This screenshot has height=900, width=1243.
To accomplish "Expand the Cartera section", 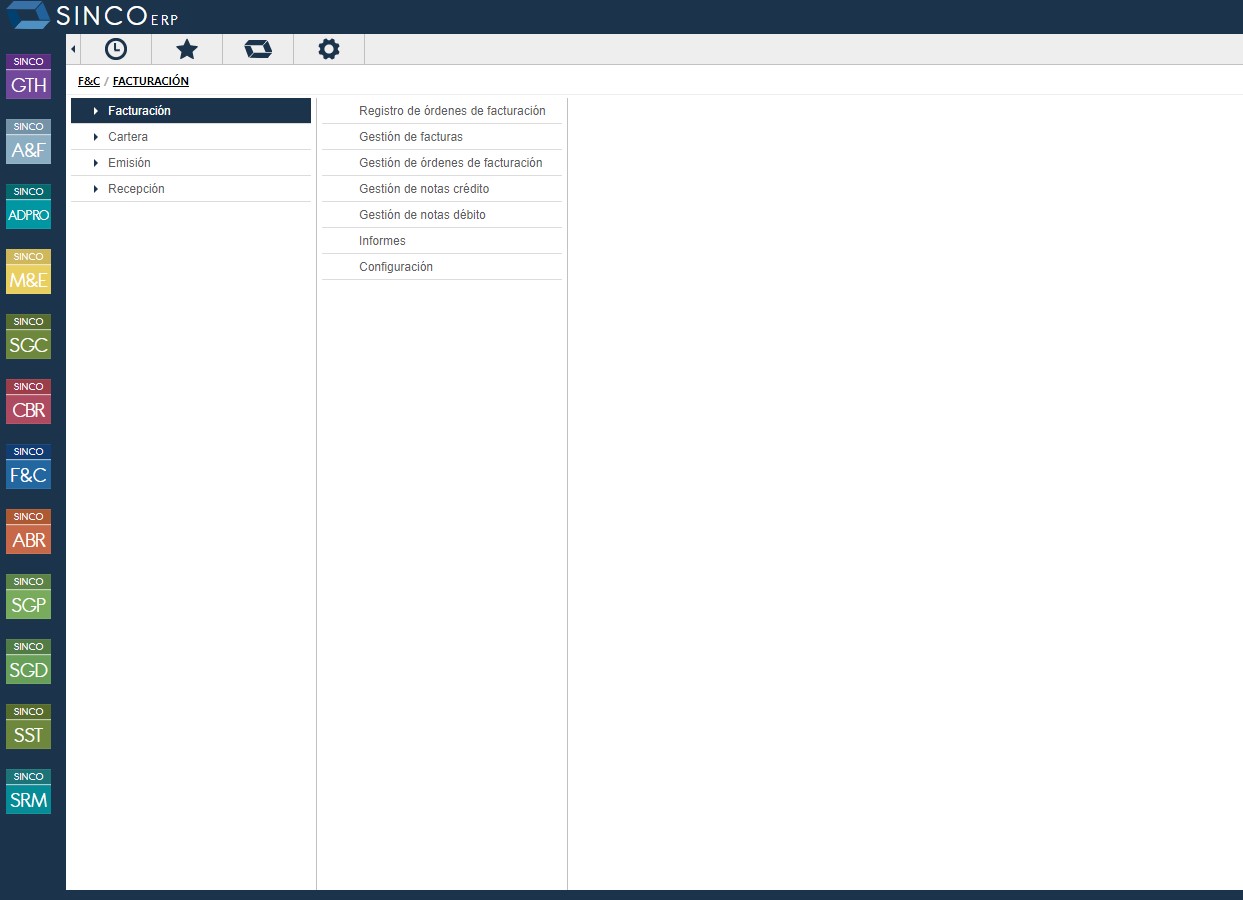I will (128, 136).
